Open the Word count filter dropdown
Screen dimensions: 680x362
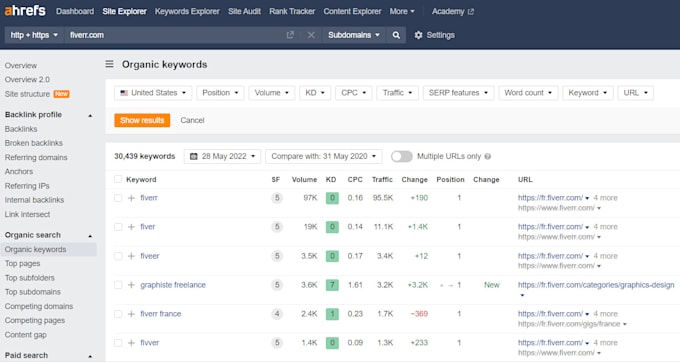point(528,93)
